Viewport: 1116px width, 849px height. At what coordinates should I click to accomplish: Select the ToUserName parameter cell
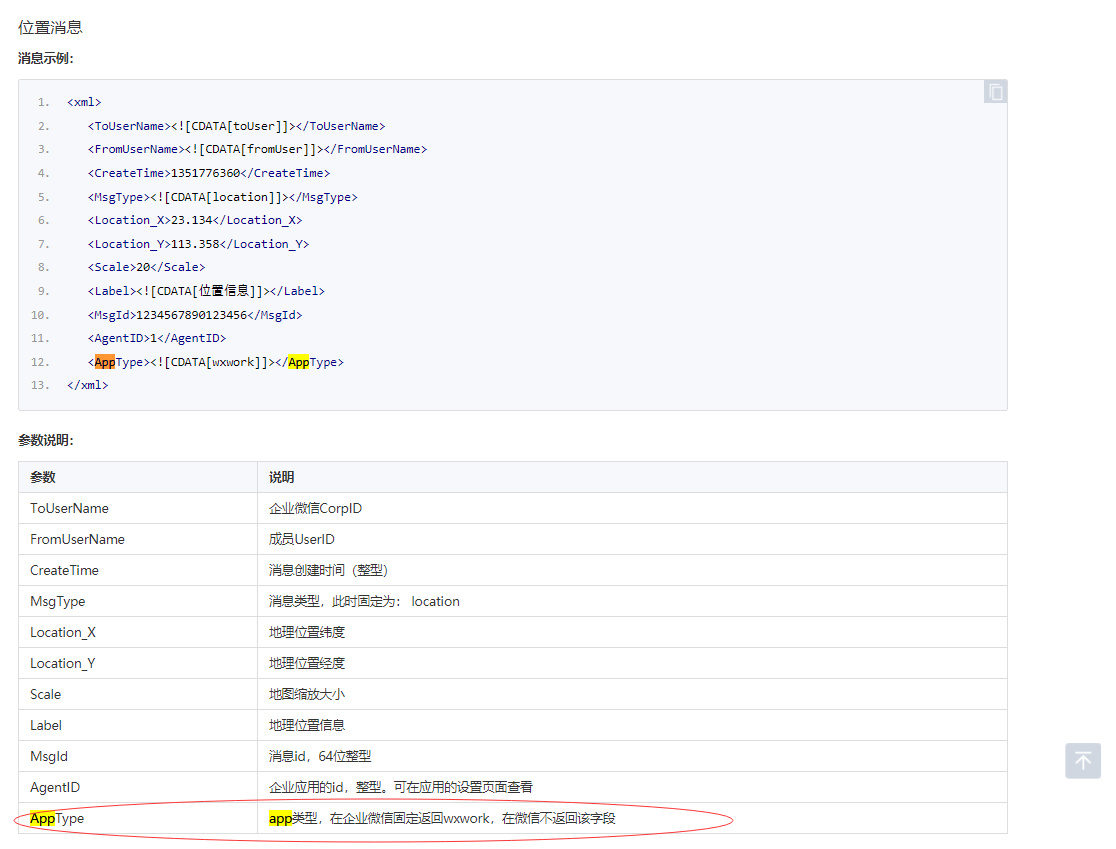point(138,508)
